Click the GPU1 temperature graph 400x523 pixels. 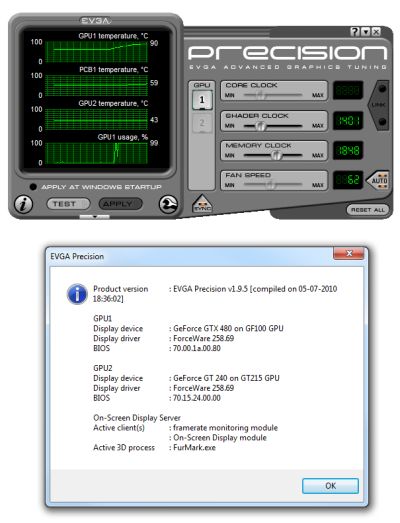tap(96, 52)
